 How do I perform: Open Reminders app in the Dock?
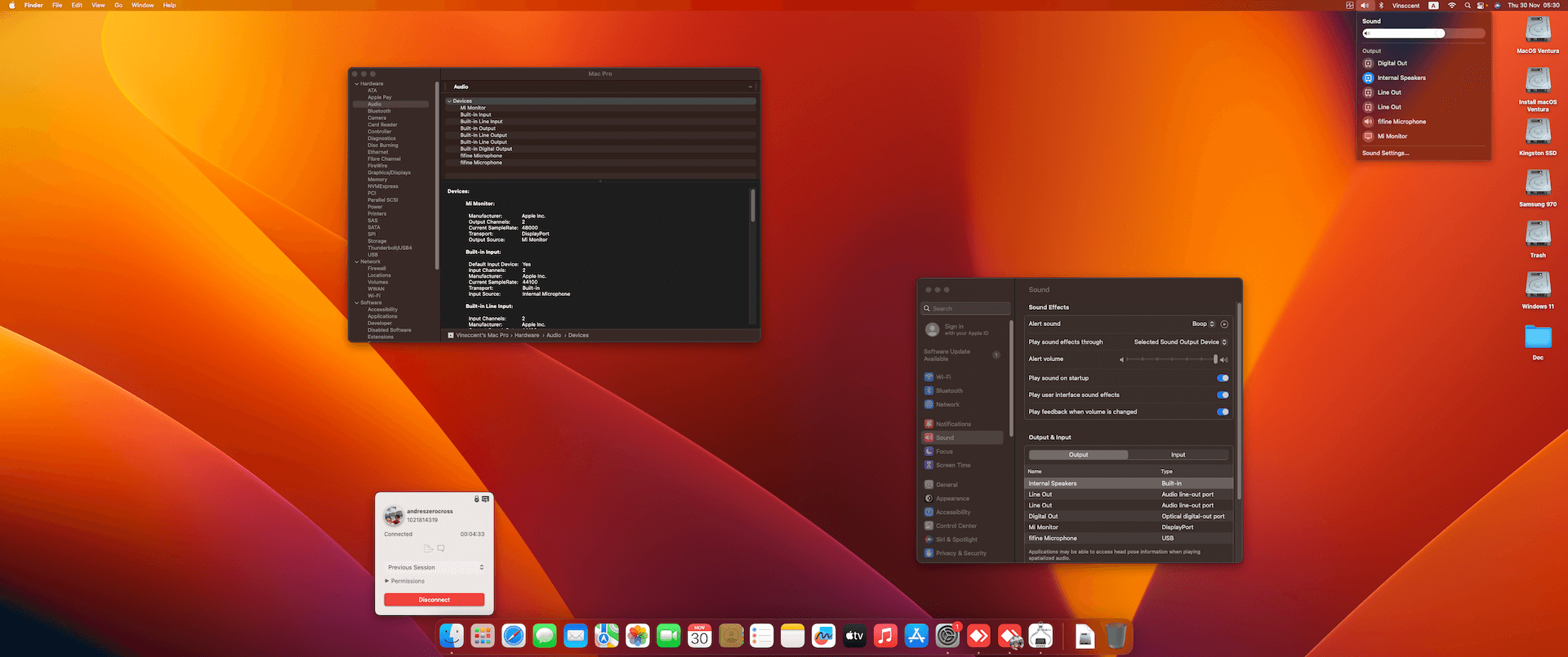762,636
